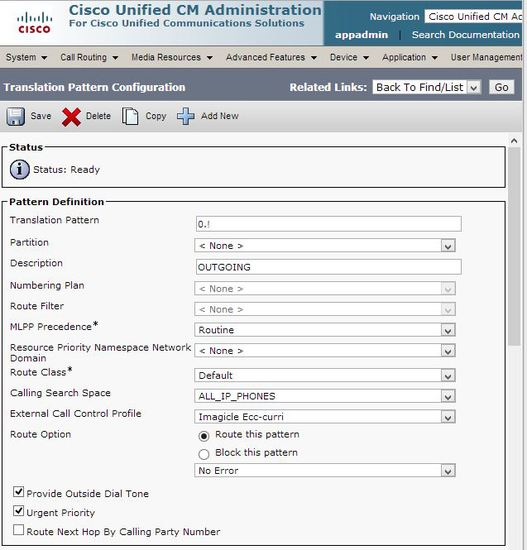Click the Copy pages icon
Image resolution: width=527 pixels, height=550 pixels.
[x=130, y=116]
